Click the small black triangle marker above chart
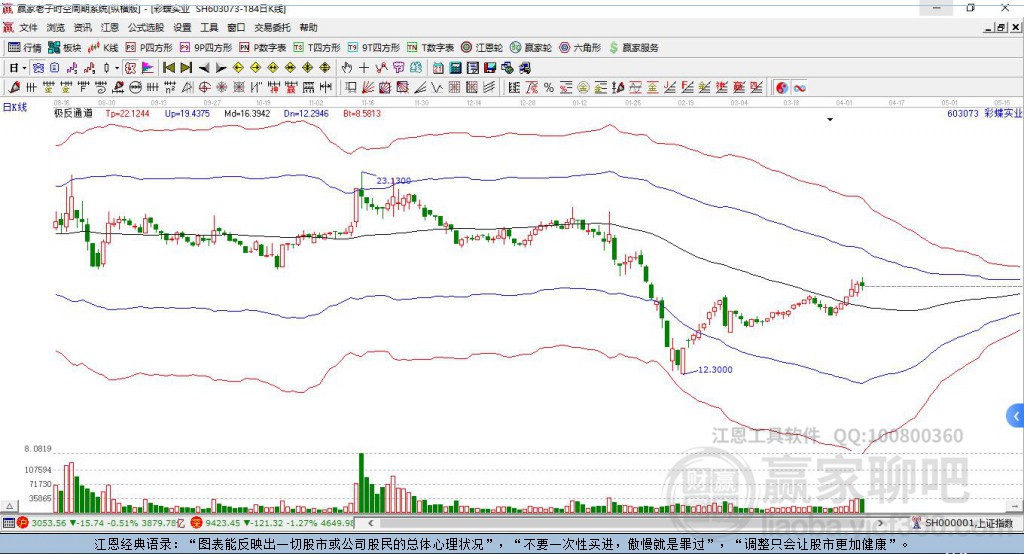The width and height of the screenshot is (1024, 554). coord(830,120)
